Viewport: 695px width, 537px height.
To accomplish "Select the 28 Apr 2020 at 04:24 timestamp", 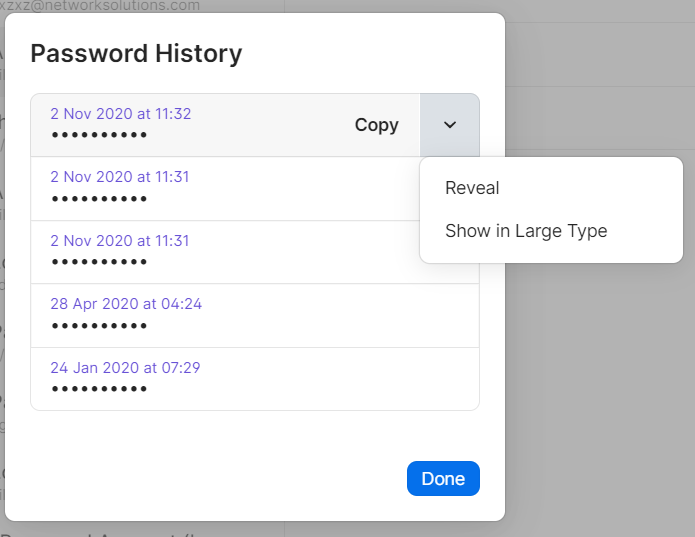I will (126, 304).
